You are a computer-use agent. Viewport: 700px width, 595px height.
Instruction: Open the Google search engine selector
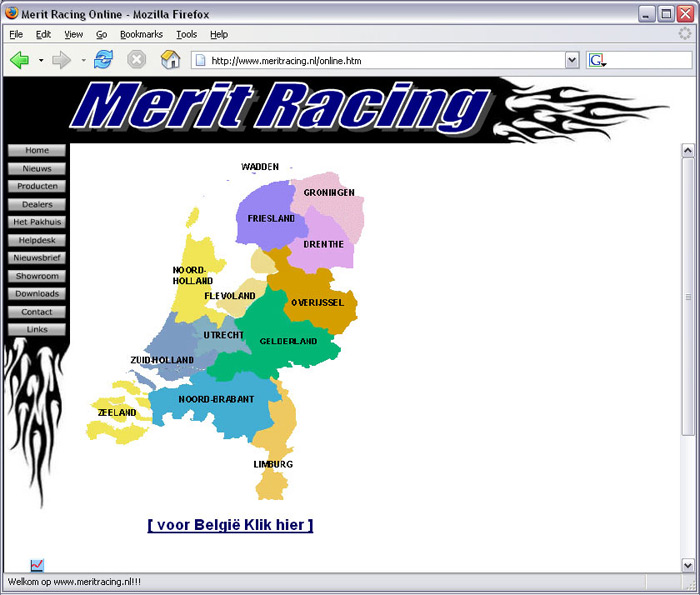click(597, 60)
